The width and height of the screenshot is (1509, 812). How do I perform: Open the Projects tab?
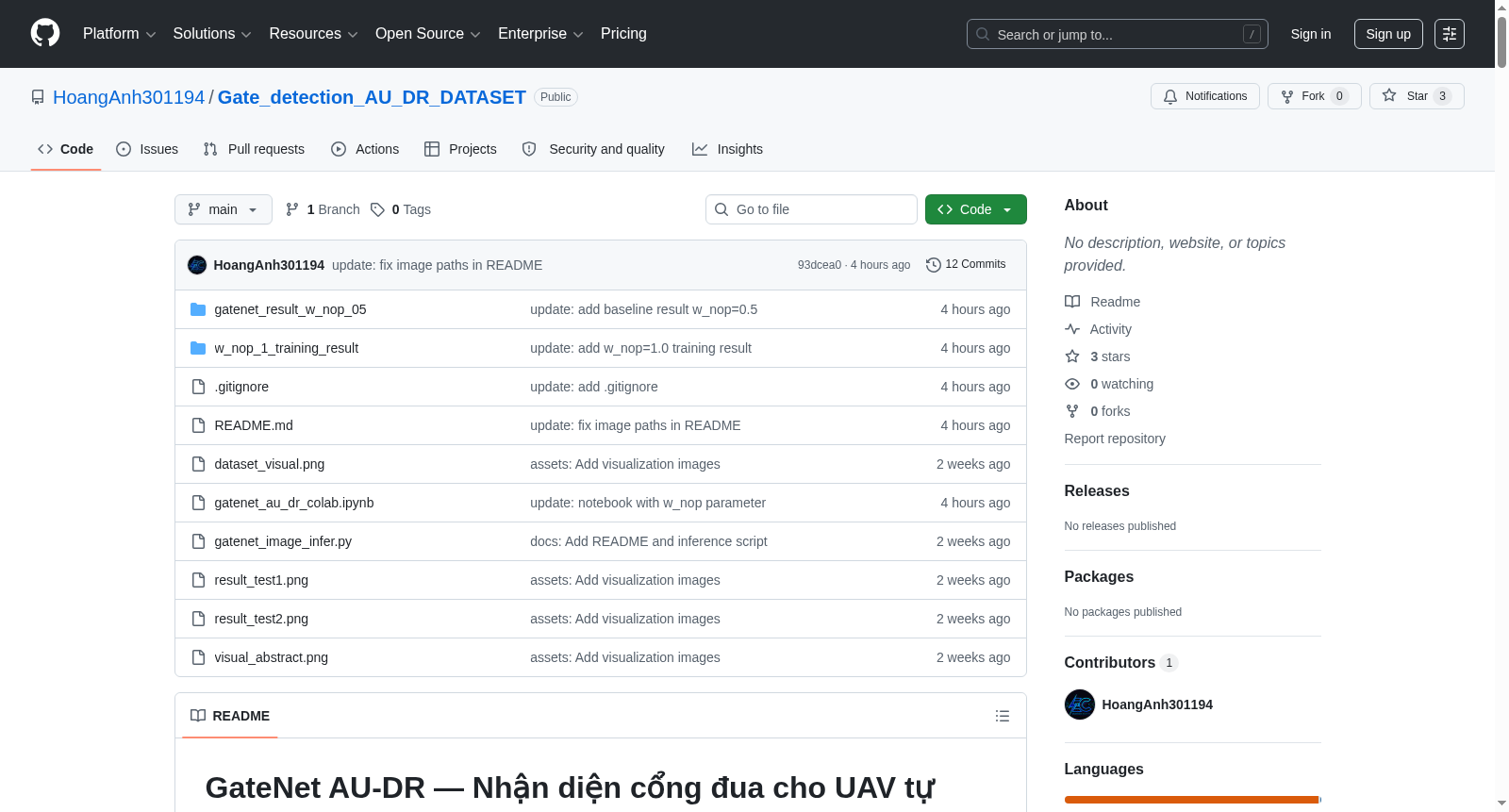[x=460, y=149]
